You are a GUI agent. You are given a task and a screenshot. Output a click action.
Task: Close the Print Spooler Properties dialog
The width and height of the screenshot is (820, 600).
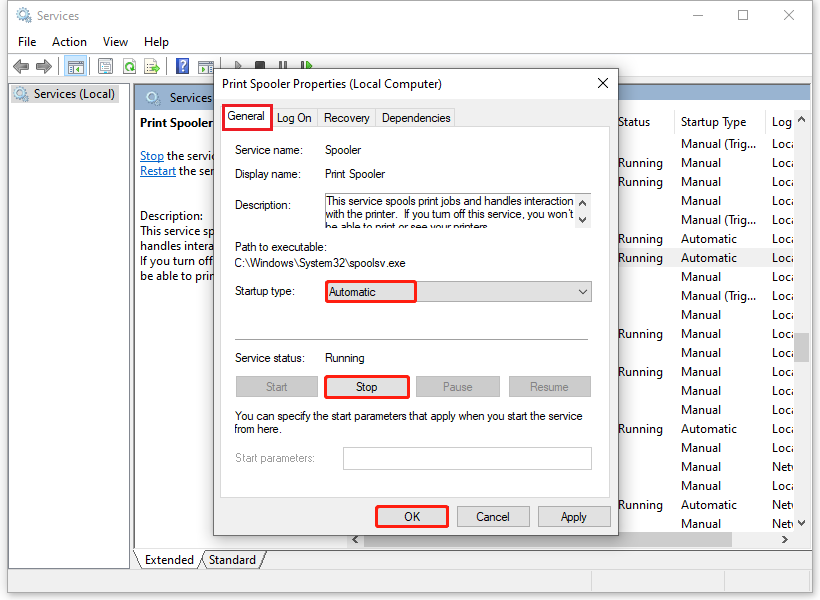pos(602,84)
